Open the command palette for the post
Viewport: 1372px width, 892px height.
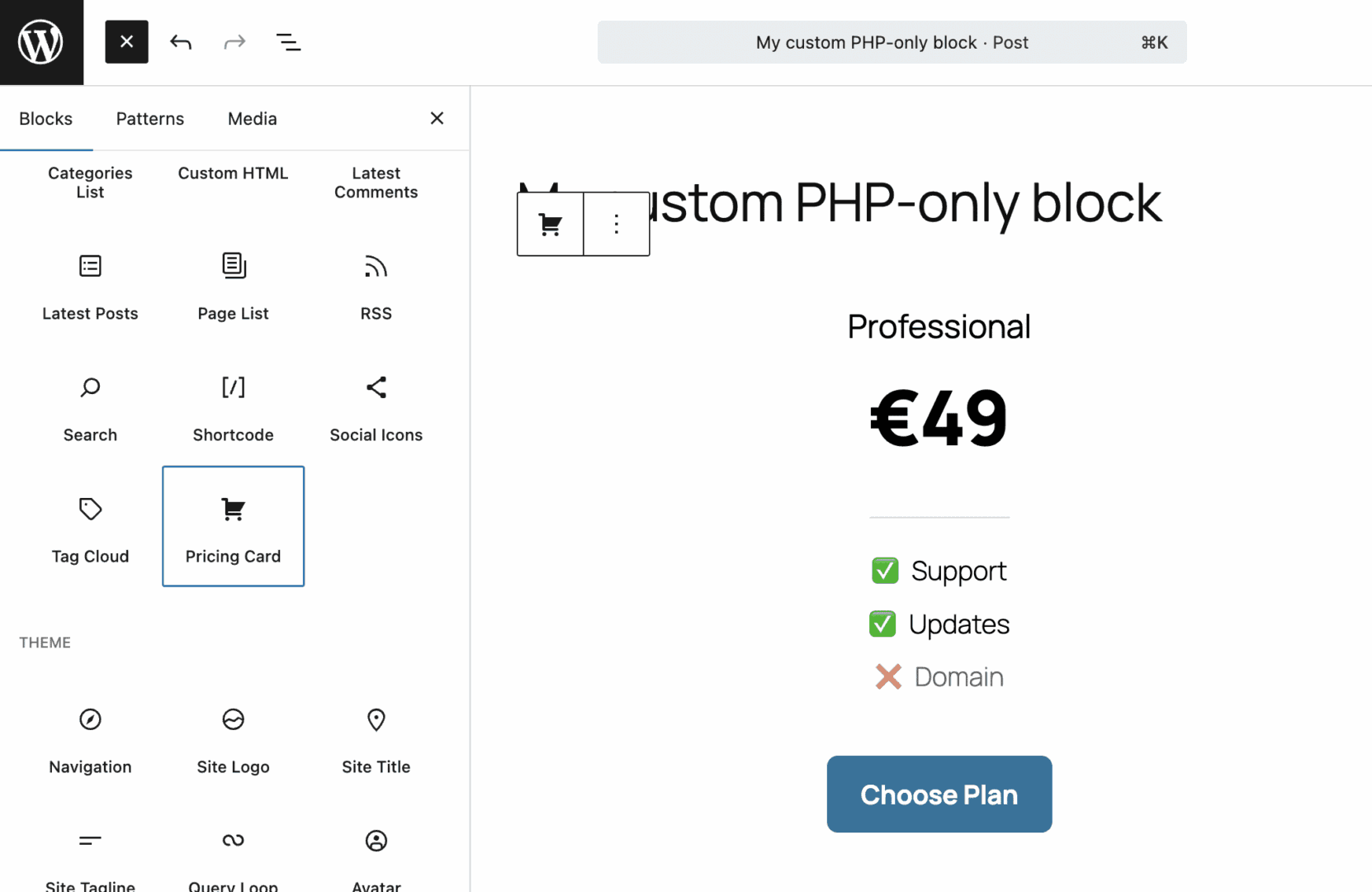(x=892, y=42)
